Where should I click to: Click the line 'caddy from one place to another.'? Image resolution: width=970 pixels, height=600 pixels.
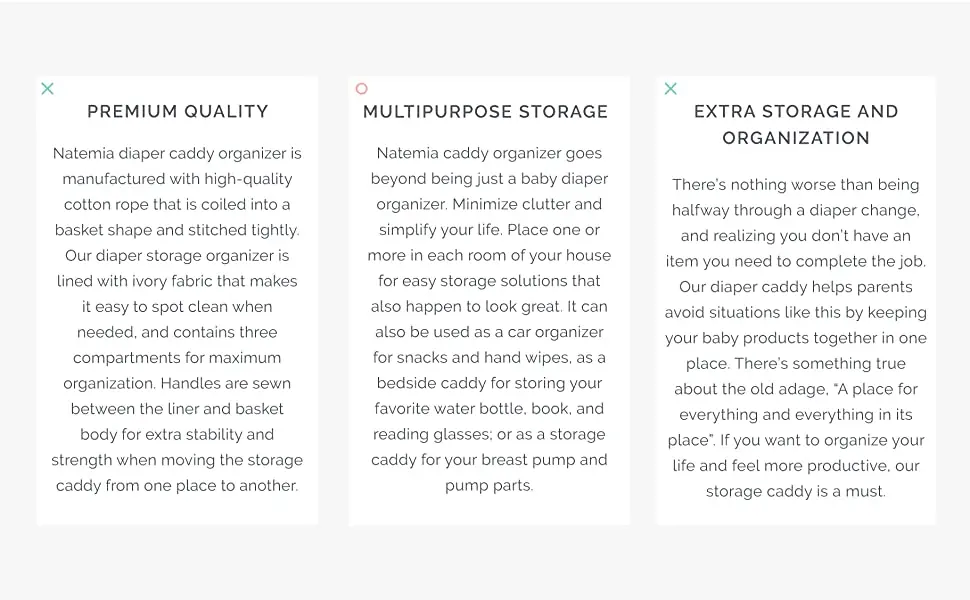(177, 486)
